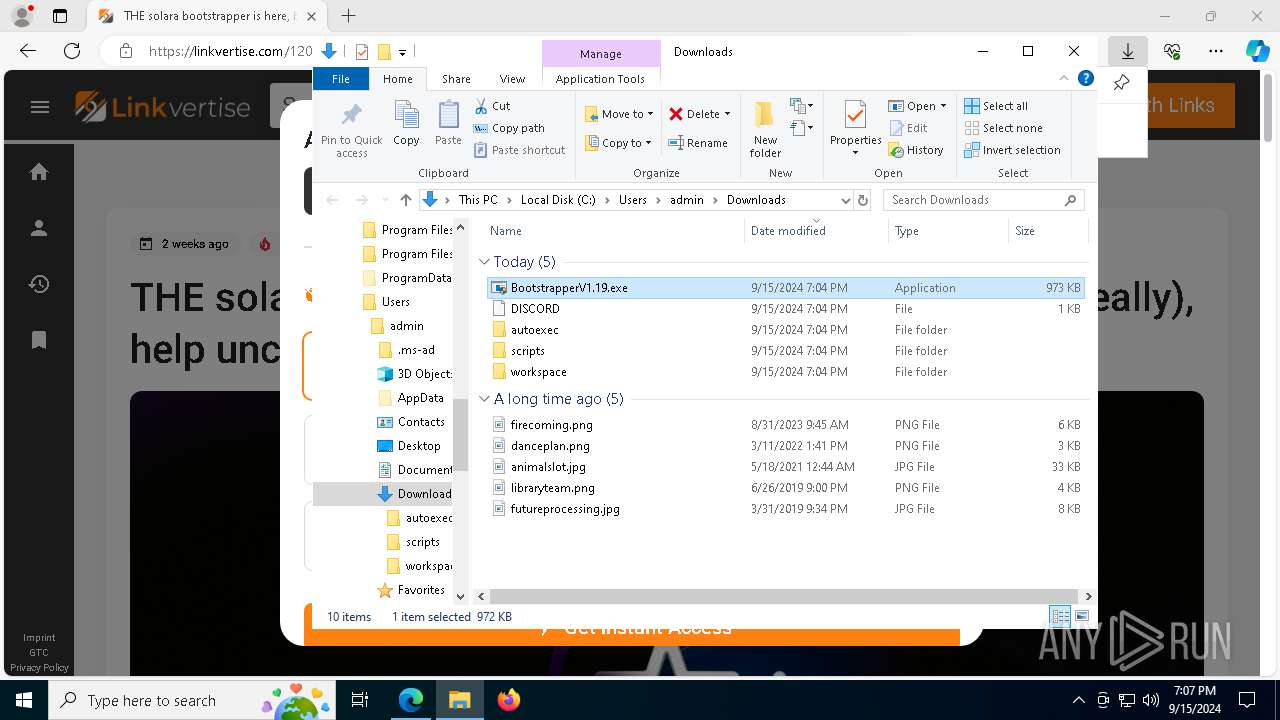The height and width of the screenshot is (720, 1280).
Task: Open Task View on taskbar
Action: click(361, 700)
